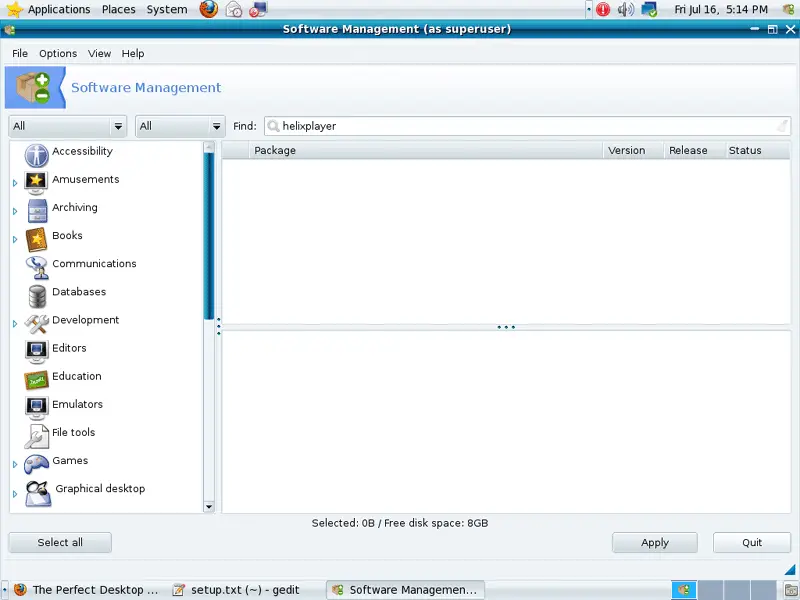This screenshot has width=800, height=600.
Task: Select the Communications category label
Action: coord(94,264)
